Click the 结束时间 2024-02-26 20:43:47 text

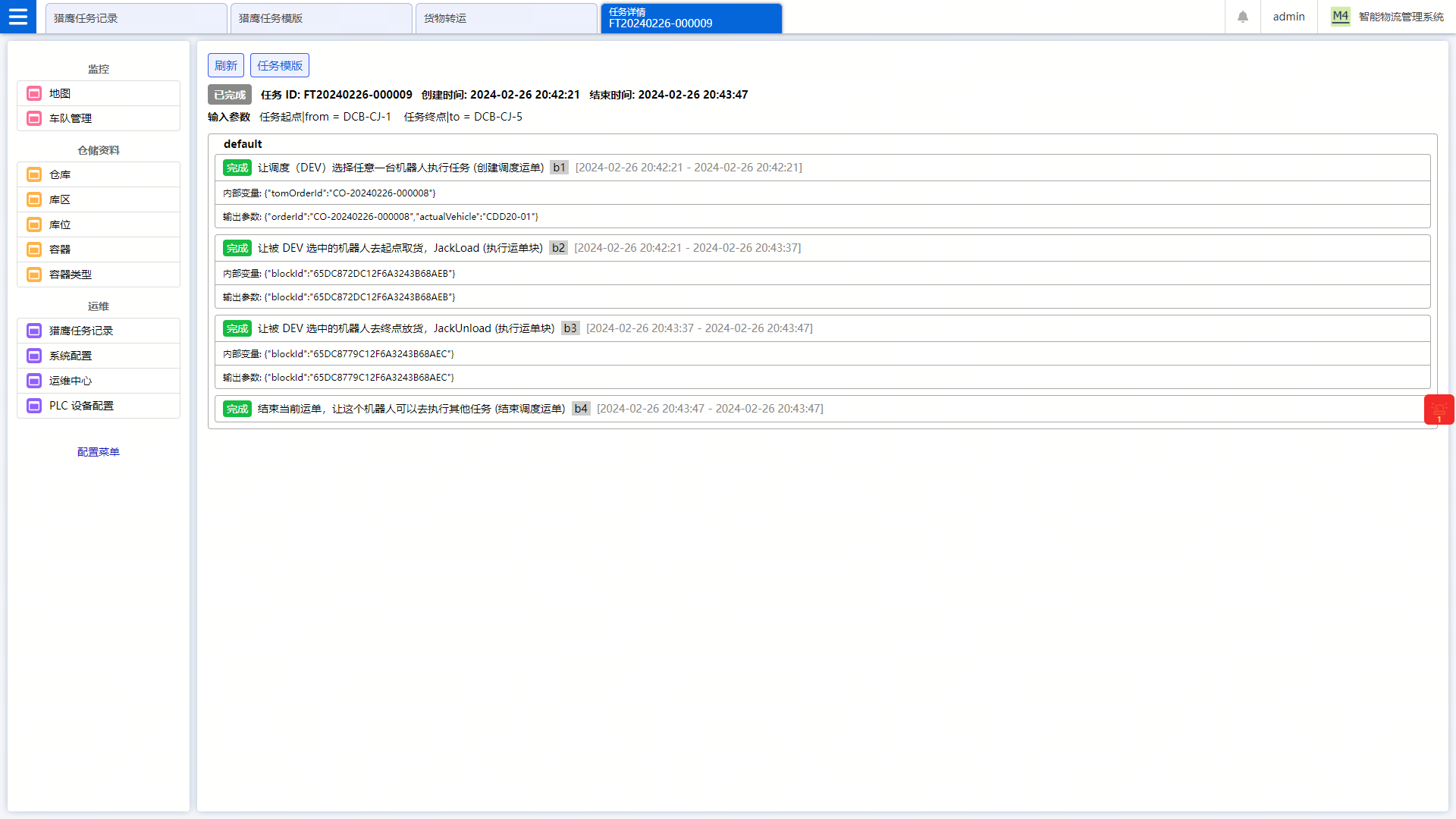tap(669, 95)
